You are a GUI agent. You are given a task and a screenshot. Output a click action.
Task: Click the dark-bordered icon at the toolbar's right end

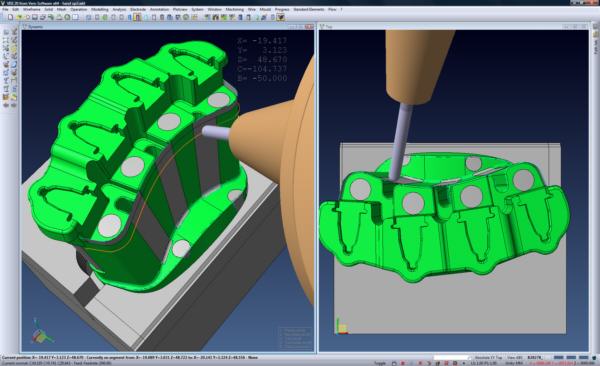[281, 17]
